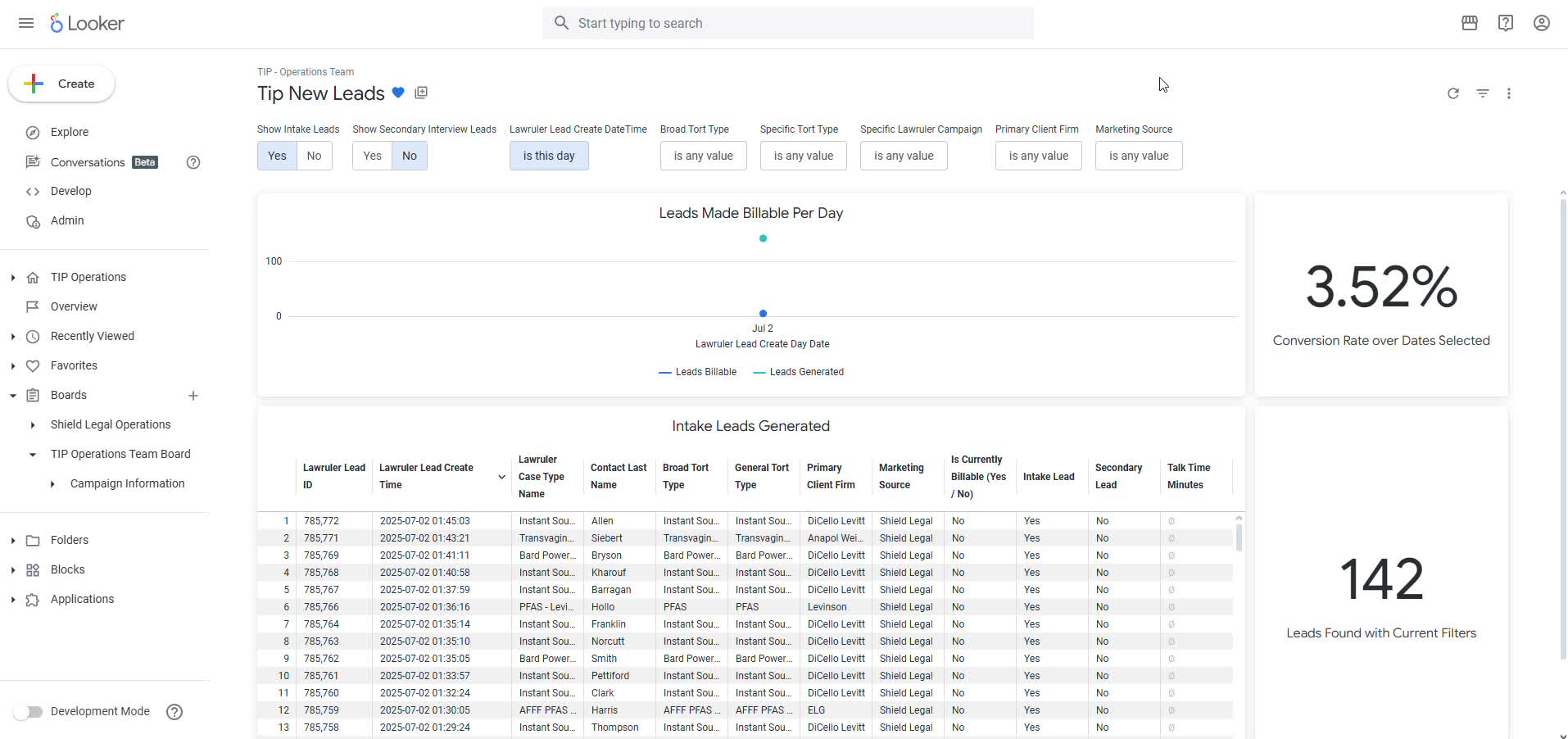
Task: Click the dashboard filters icon
Action: (x=1482, y=93)
